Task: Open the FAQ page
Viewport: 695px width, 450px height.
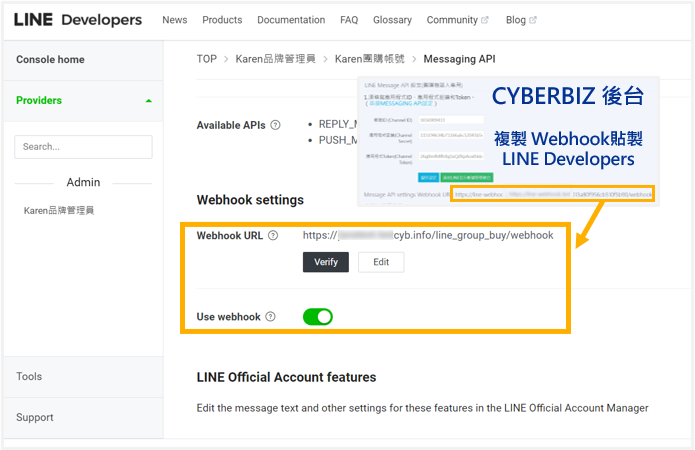Action: point(349,20)
